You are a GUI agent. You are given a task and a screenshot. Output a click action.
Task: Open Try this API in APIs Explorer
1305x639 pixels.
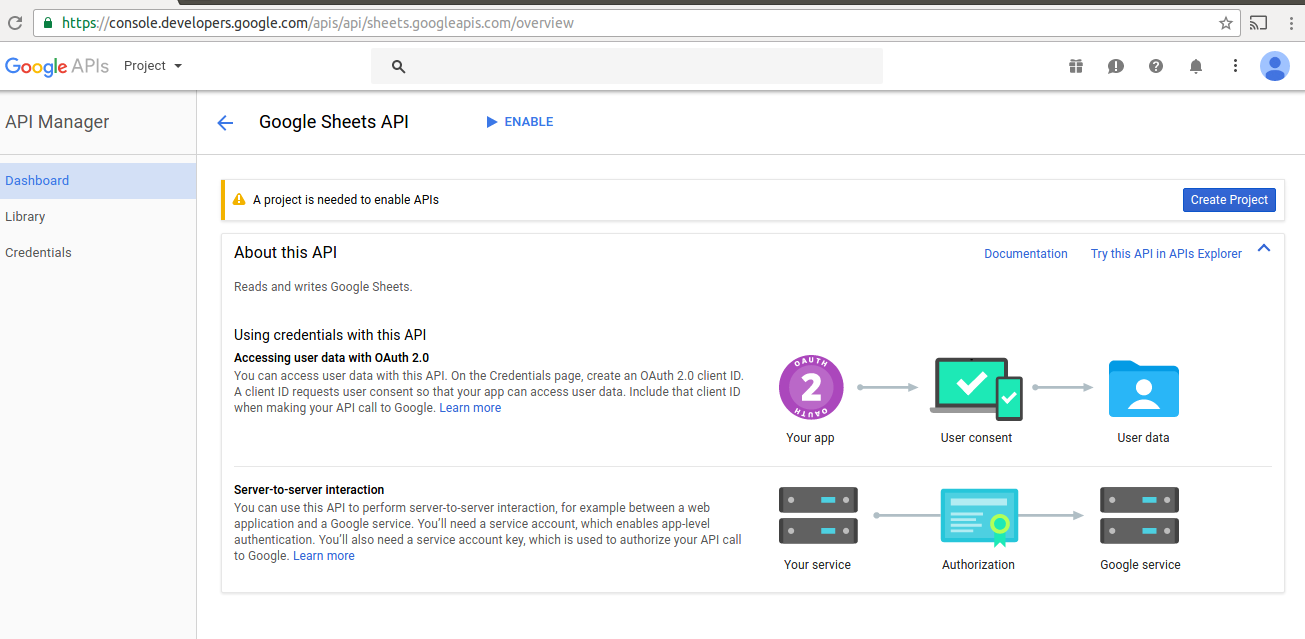click(x=1166, y=254)
